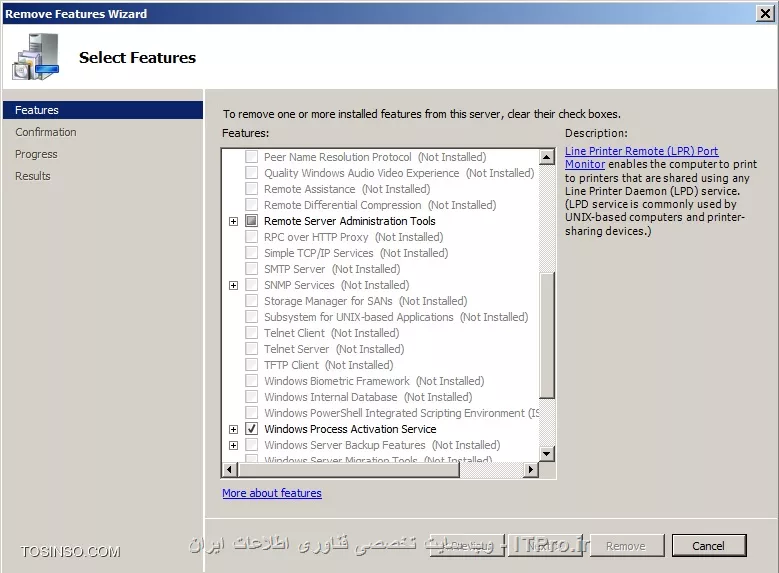Select the SMTP Server (Not Installed) row
This screenshot has width=779, height=573.
(332, 269)
